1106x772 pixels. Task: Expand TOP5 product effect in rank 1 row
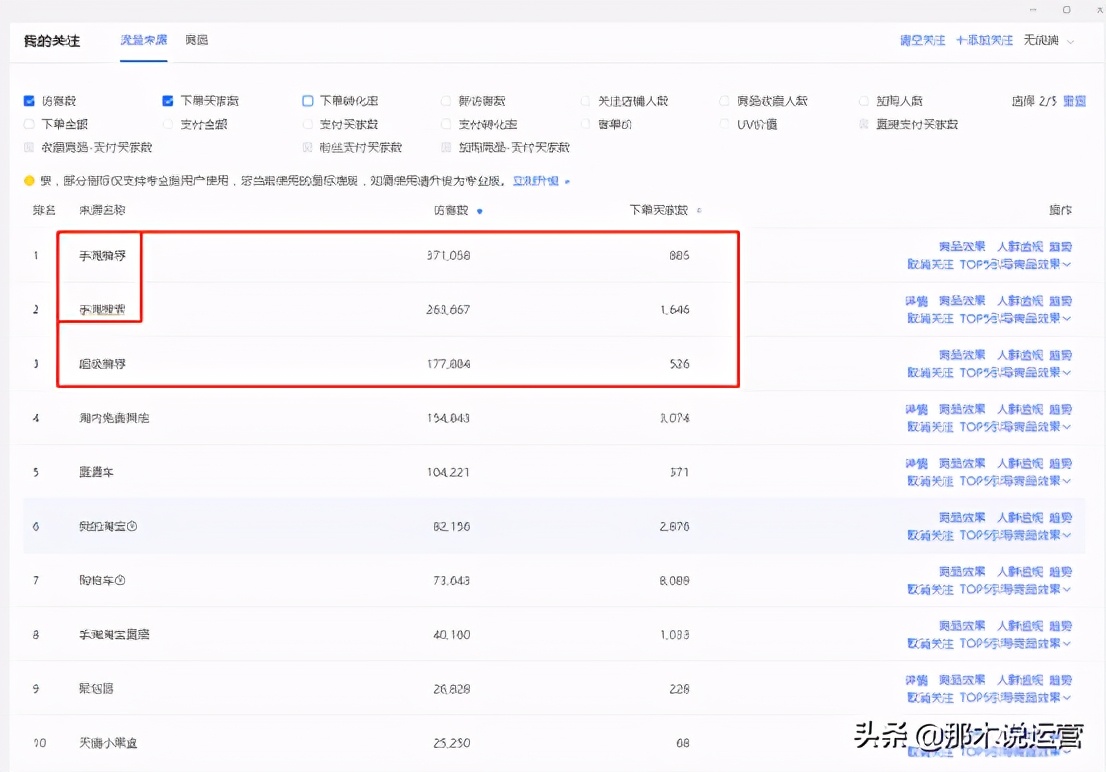coord(1015,264)
